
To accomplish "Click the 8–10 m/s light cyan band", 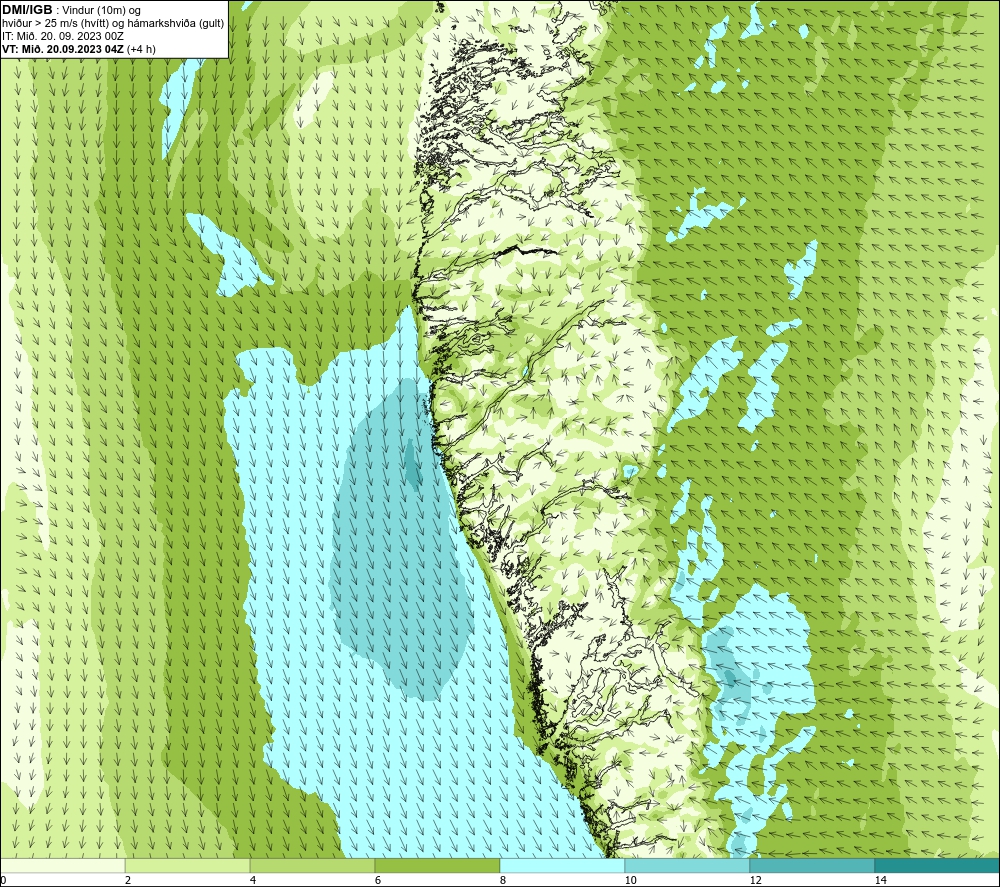I will tap(562, 866).
